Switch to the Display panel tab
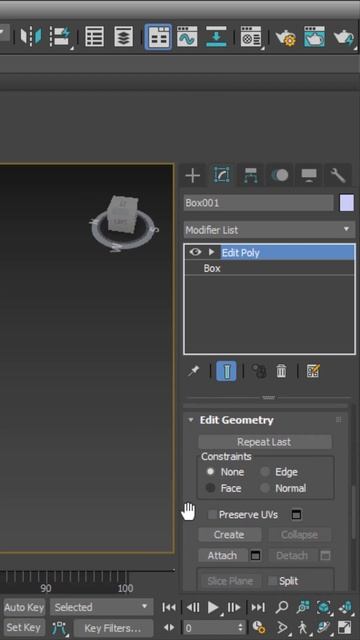The height and width of the screenshot is (640, 360). (x=309, y=176)
